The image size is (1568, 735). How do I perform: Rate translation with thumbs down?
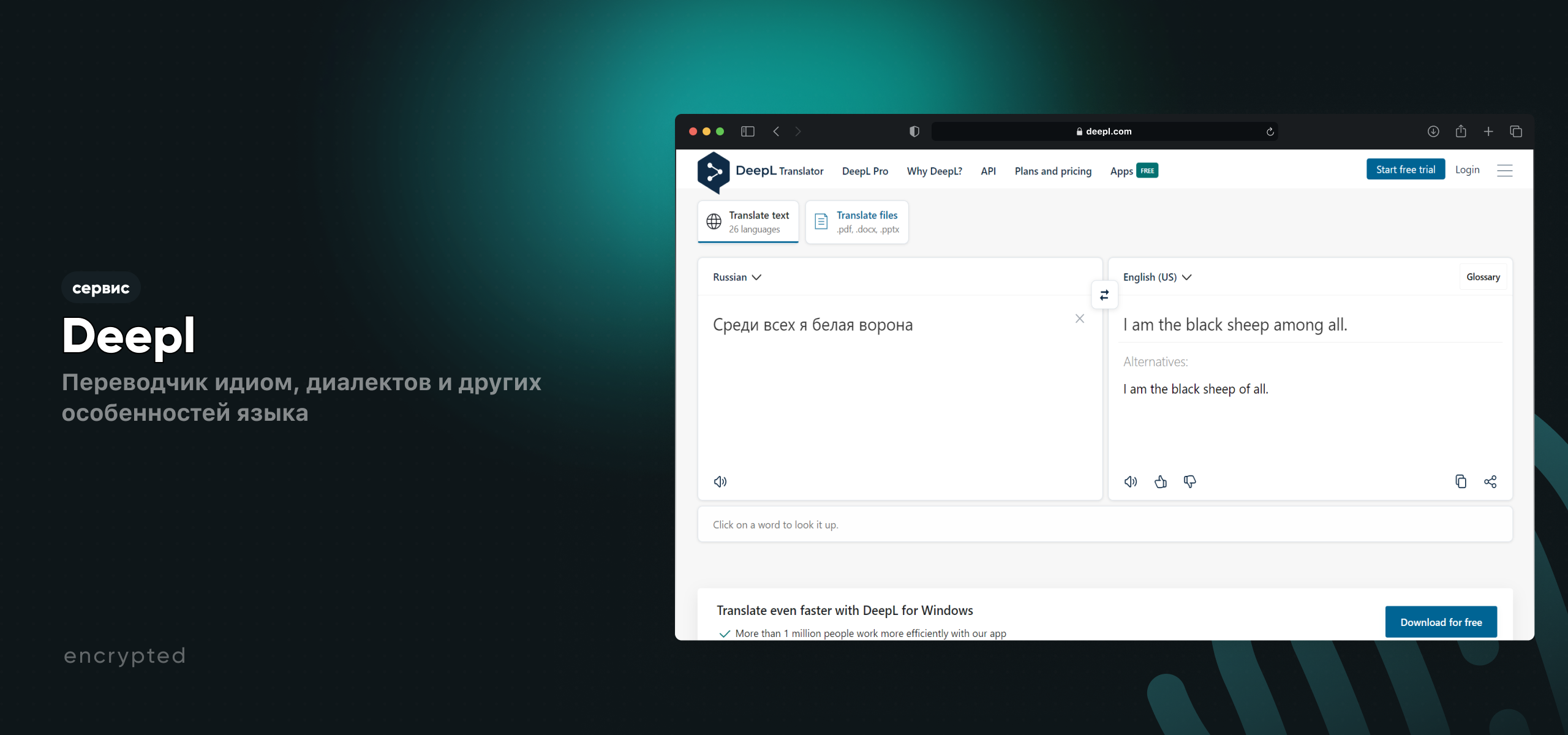click(x=1189, y=481)
